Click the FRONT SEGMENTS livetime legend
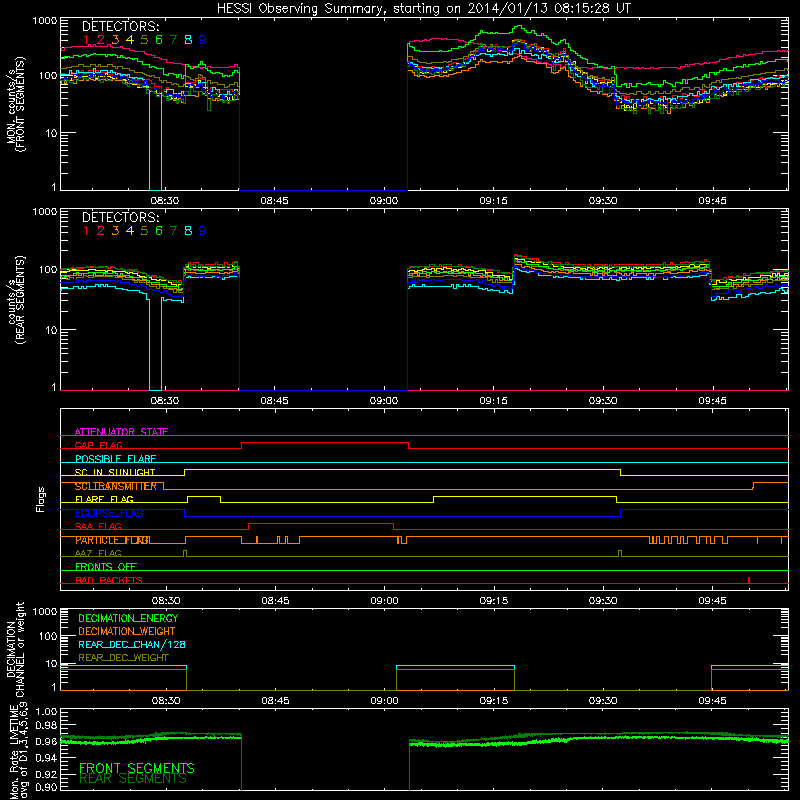800x800 pixels. pyautogui.click(x=137, y=768)
